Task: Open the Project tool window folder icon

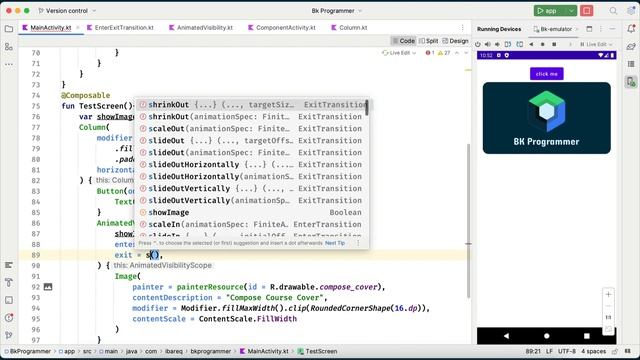Action: click(9, 29)
